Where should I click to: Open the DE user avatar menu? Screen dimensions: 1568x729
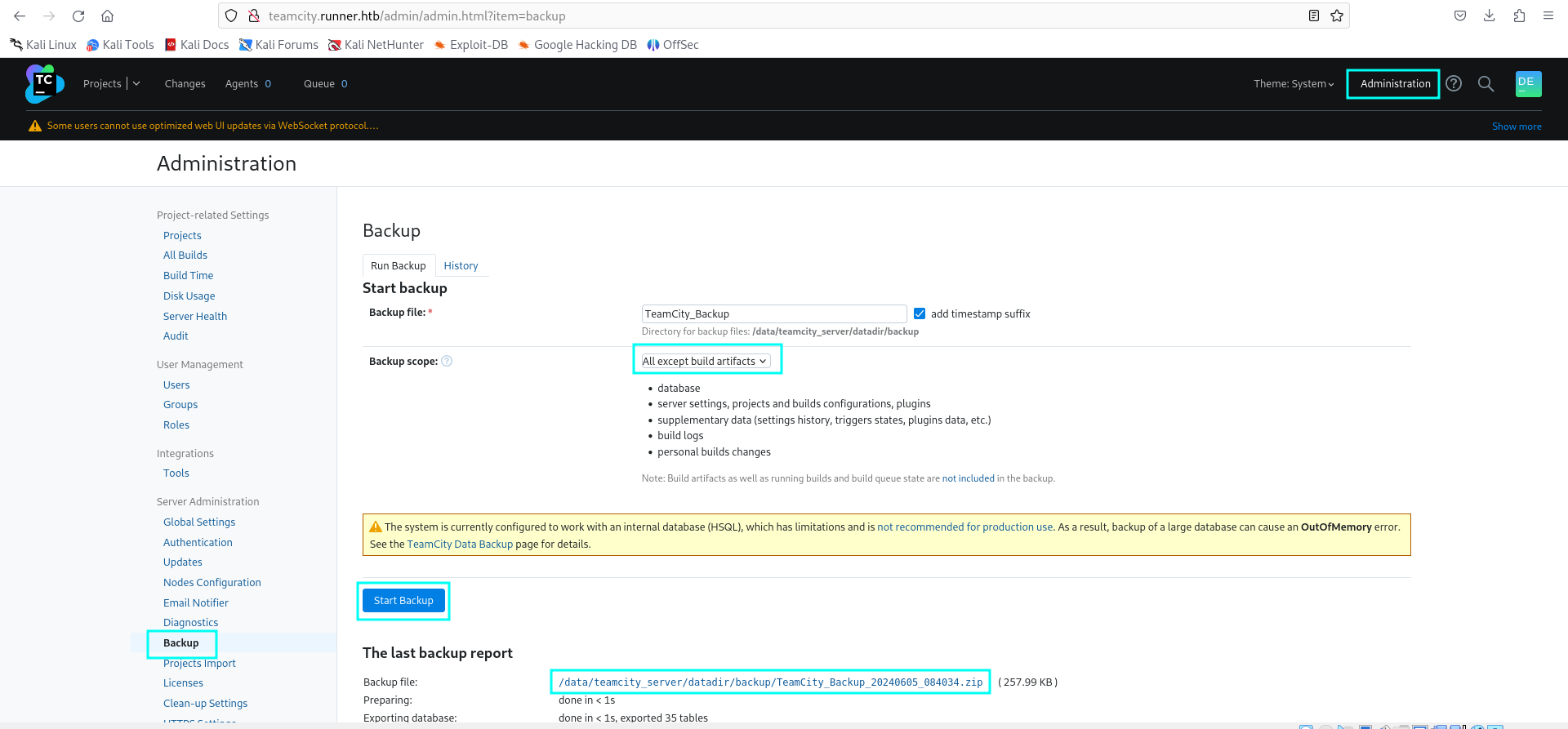pos(1528,84)
